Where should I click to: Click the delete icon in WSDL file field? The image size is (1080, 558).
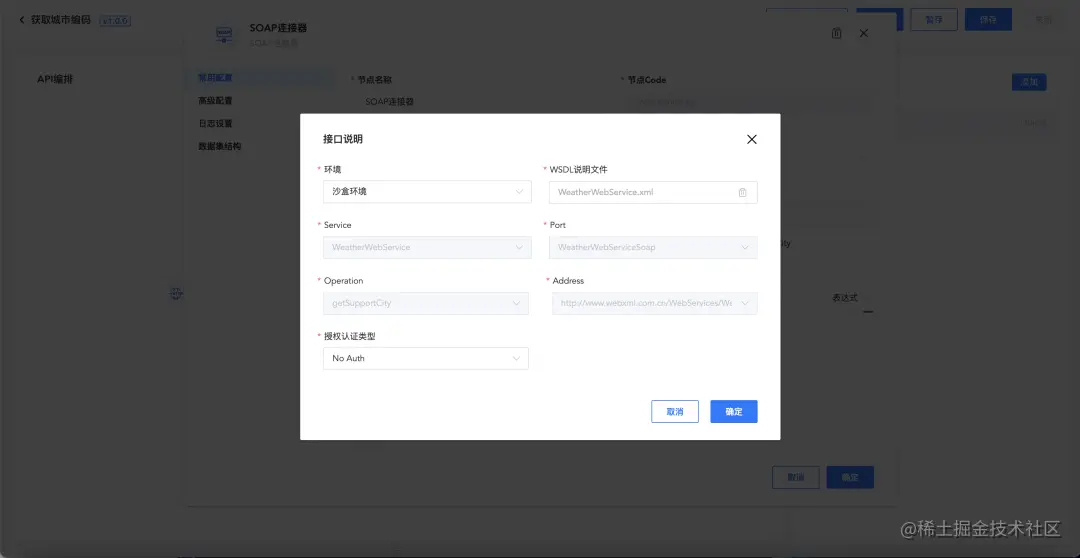coord(742,193)
